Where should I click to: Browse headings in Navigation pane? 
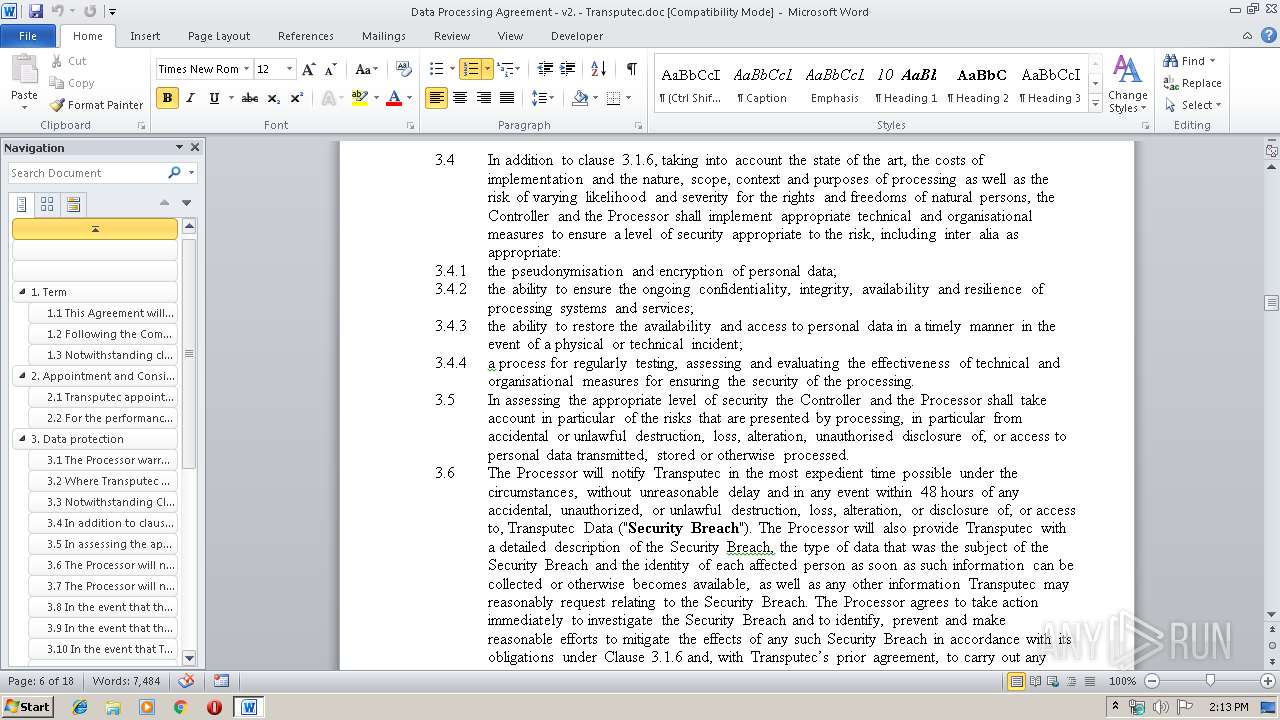[x=22, y=204]
